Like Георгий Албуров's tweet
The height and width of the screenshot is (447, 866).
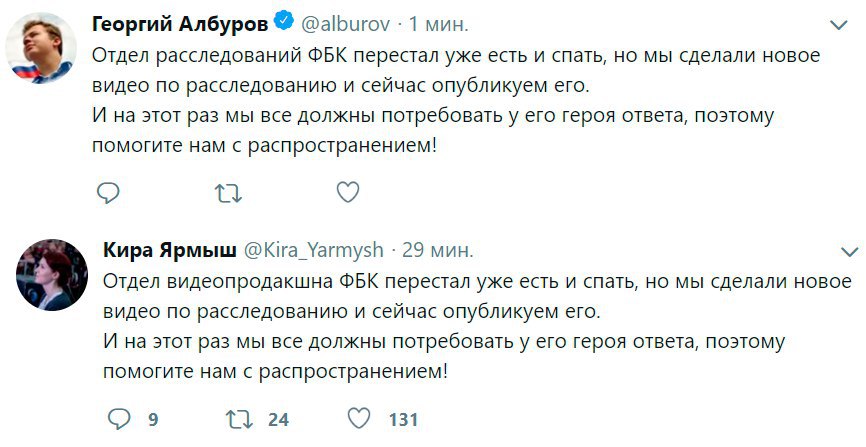[346, 192]
